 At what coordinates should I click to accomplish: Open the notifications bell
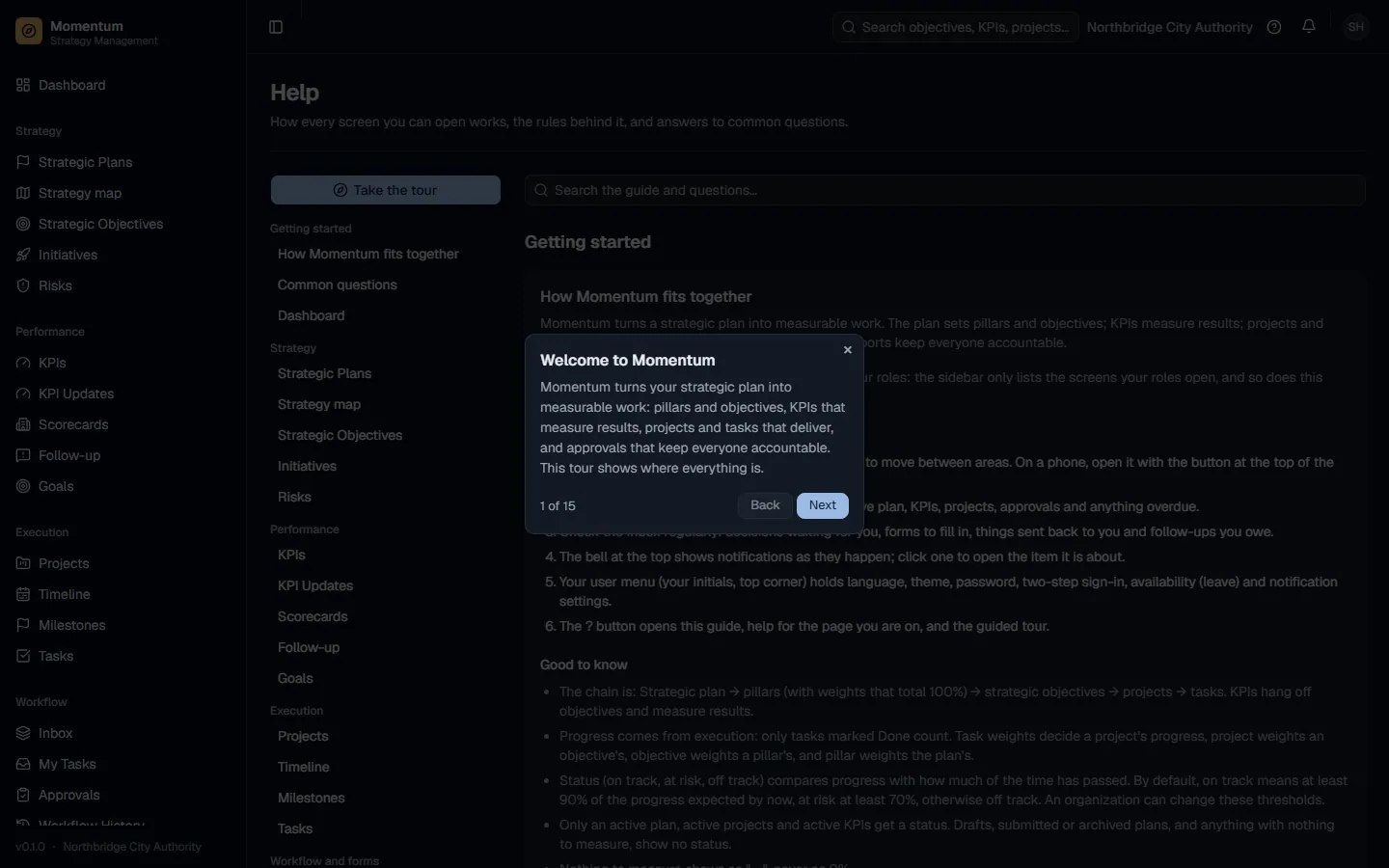pos(1309,27)
